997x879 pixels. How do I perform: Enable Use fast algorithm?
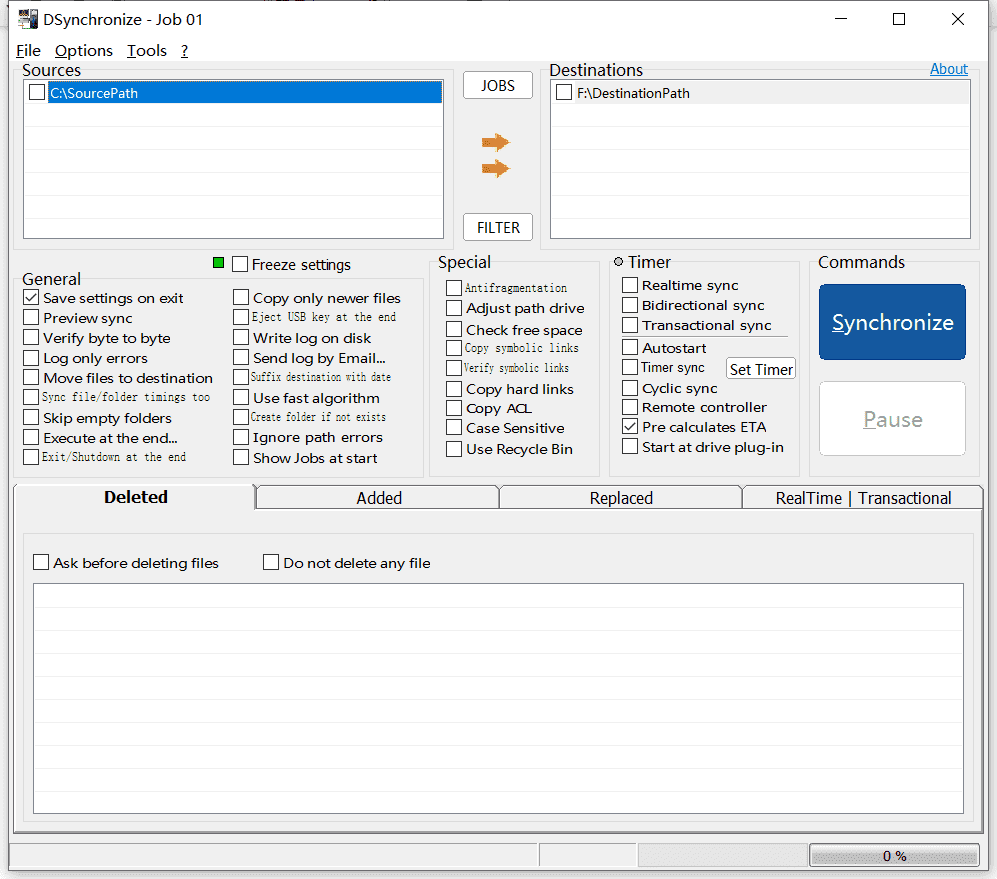click(x=241, y=397)
